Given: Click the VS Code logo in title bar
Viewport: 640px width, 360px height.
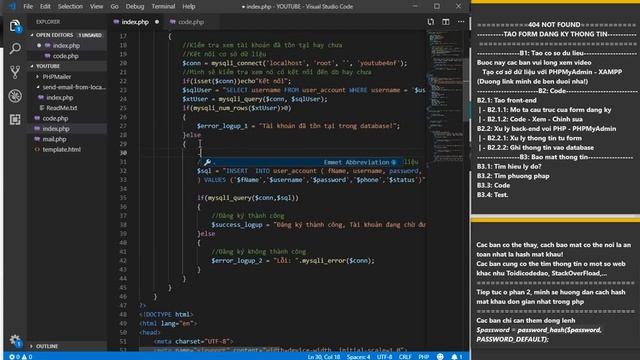Looking at the screenshot, I should (x=12, y=7).
